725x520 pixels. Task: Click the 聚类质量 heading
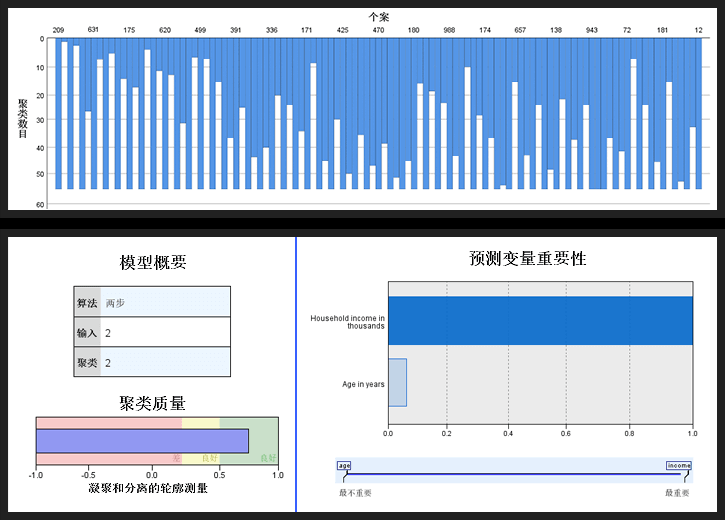click(152, 404)
